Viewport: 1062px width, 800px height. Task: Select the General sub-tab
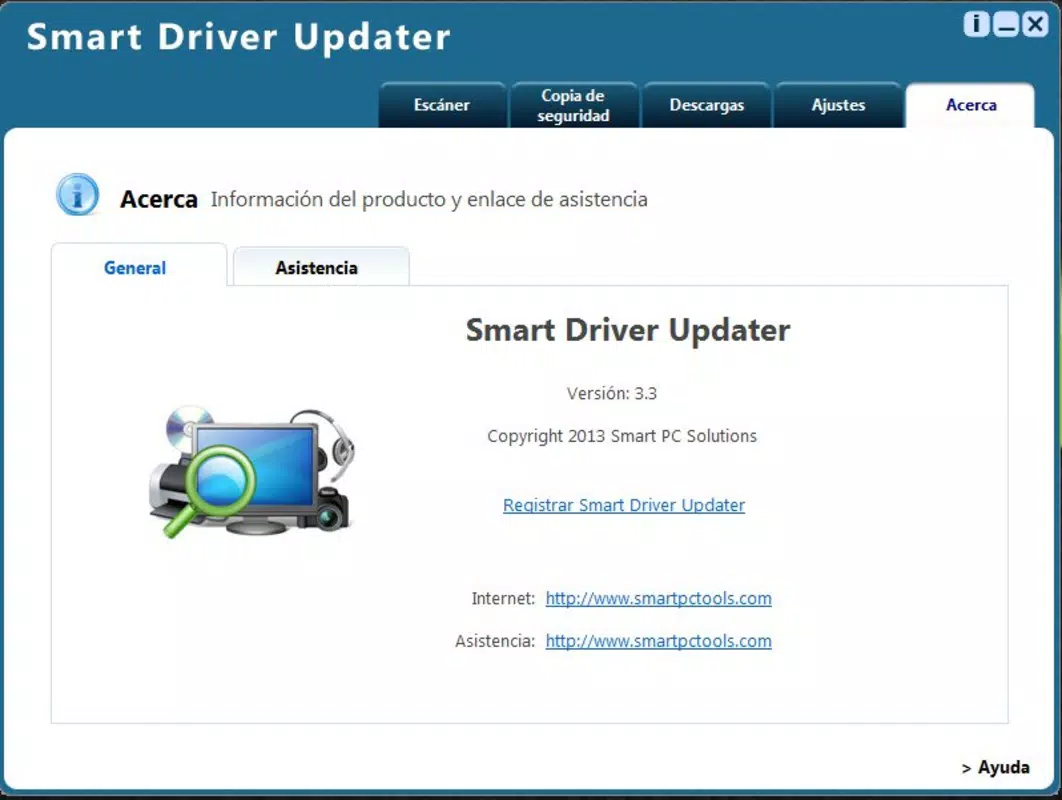139,266
